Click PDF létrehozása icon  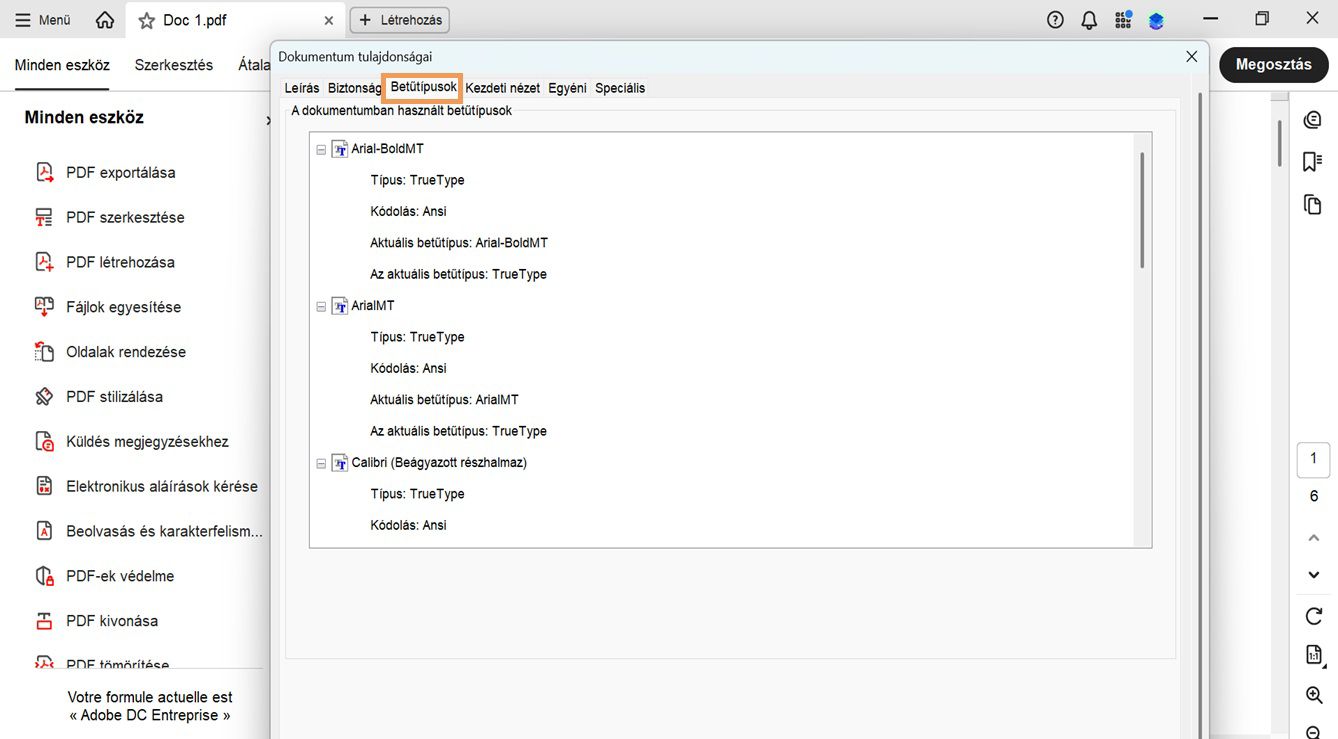point(44,262)
